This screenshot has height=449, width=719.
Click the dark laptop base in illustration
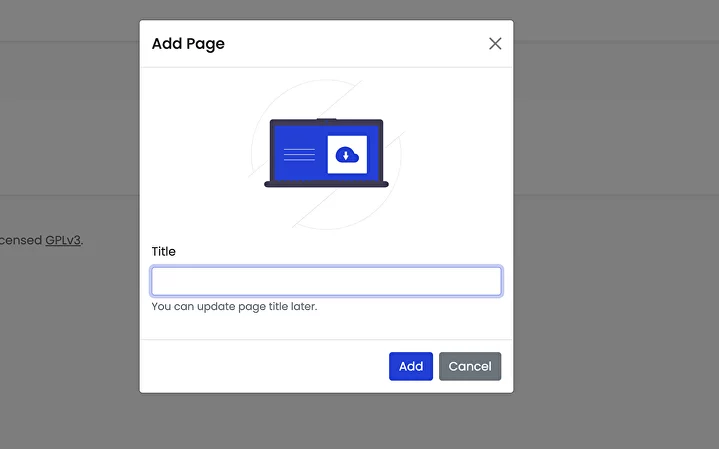pos(326,184)
